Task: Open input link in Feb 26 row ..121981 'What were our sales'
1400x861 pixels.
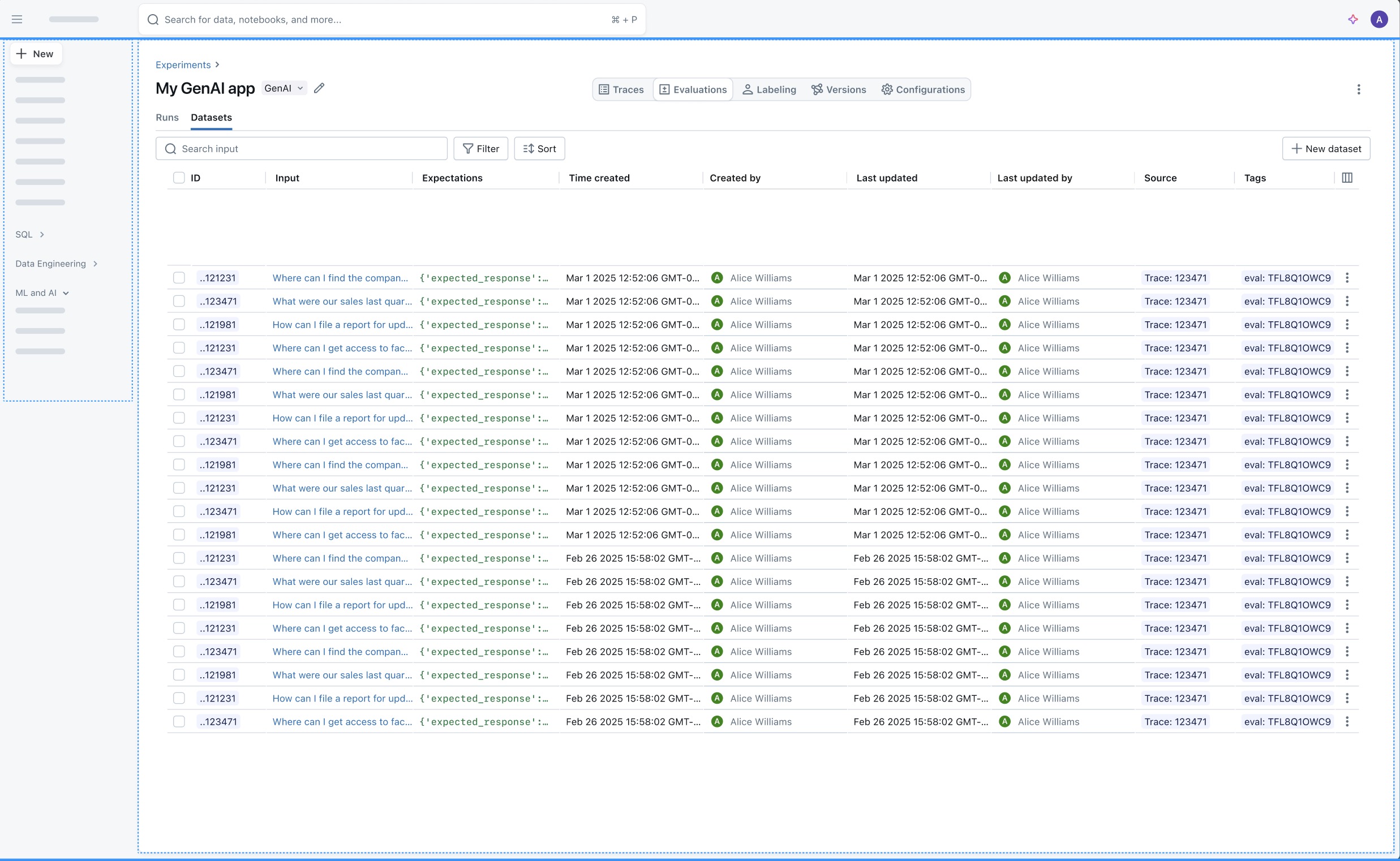Action: click(x=342, y=675)
